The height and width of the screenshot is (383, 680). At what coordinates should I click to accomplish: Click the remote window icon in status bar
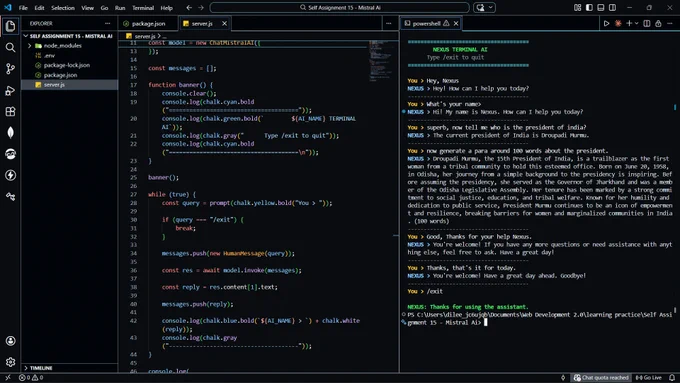[7, 377]
